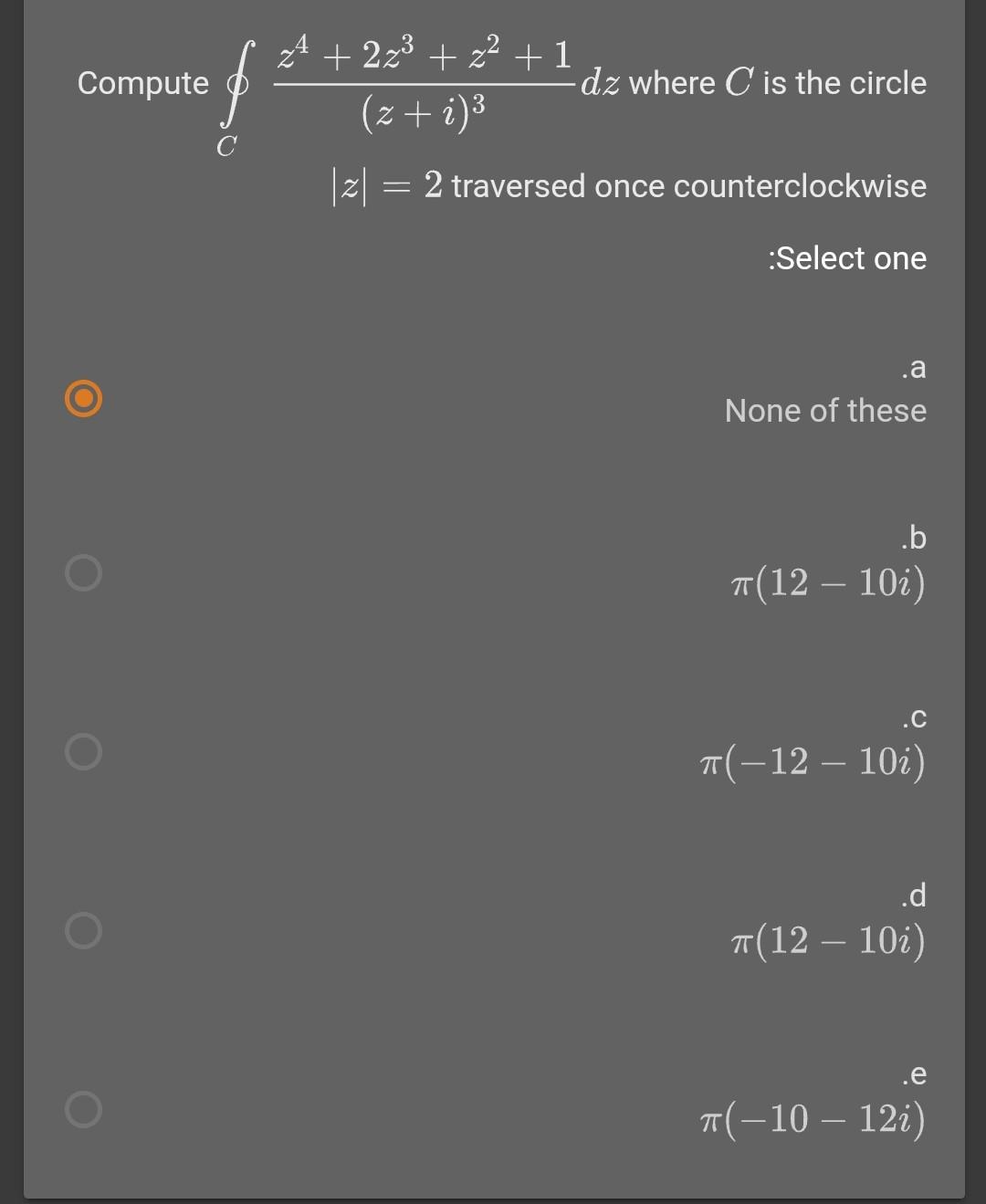Click the 'Select one' label
This screenshot has width=986, height=1204.
(x=847, y=258)
